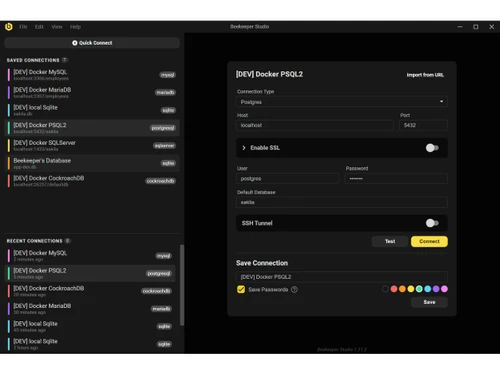Click the mariadb tag in saved connections

[165, 92]
